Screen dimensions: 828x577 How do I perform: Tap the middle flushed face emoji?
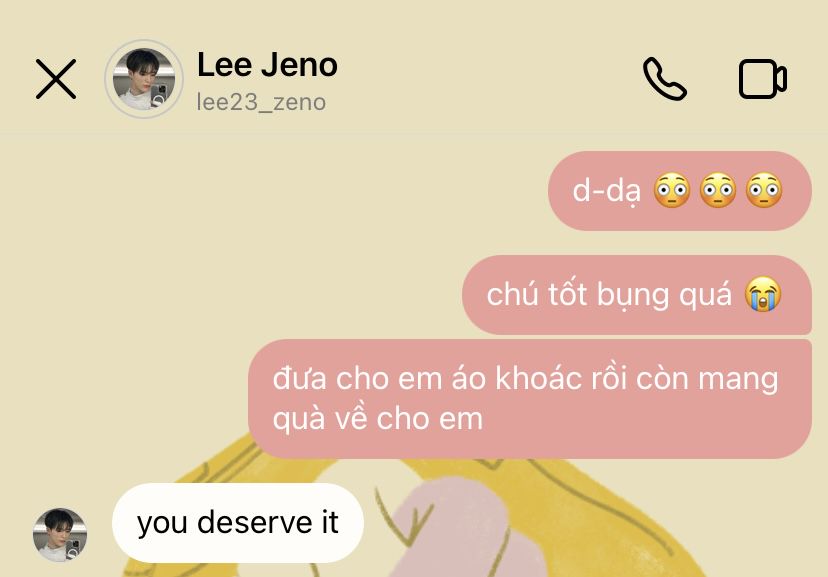pos(718,190)
